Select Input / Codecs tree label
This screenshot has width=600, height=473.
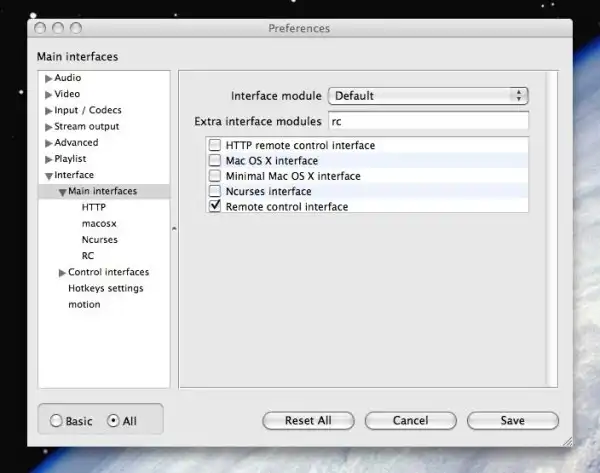coord(88,110)
